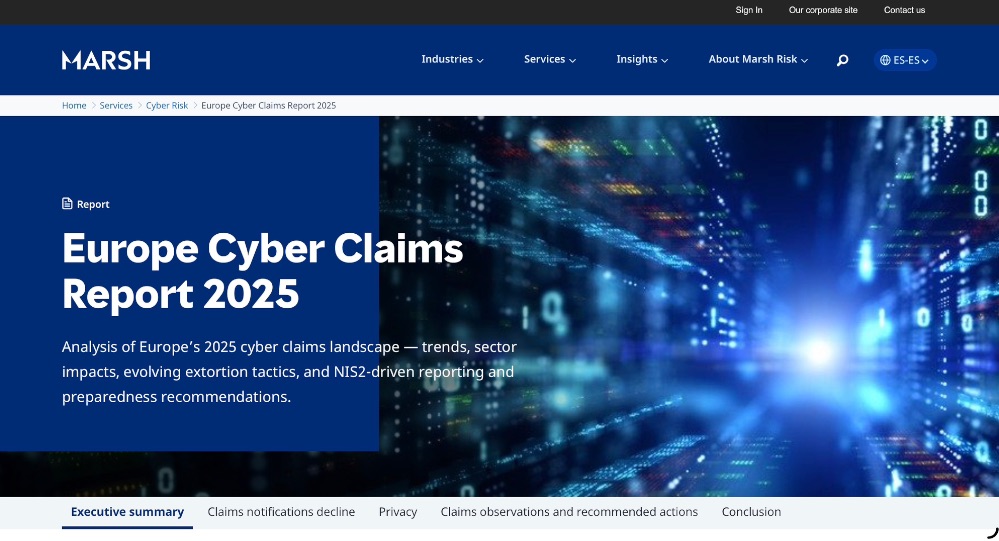Switch to Claims notifications decline tab
Image resolution: width=999 pixels, height=541 pixels.
pos(281,512)
